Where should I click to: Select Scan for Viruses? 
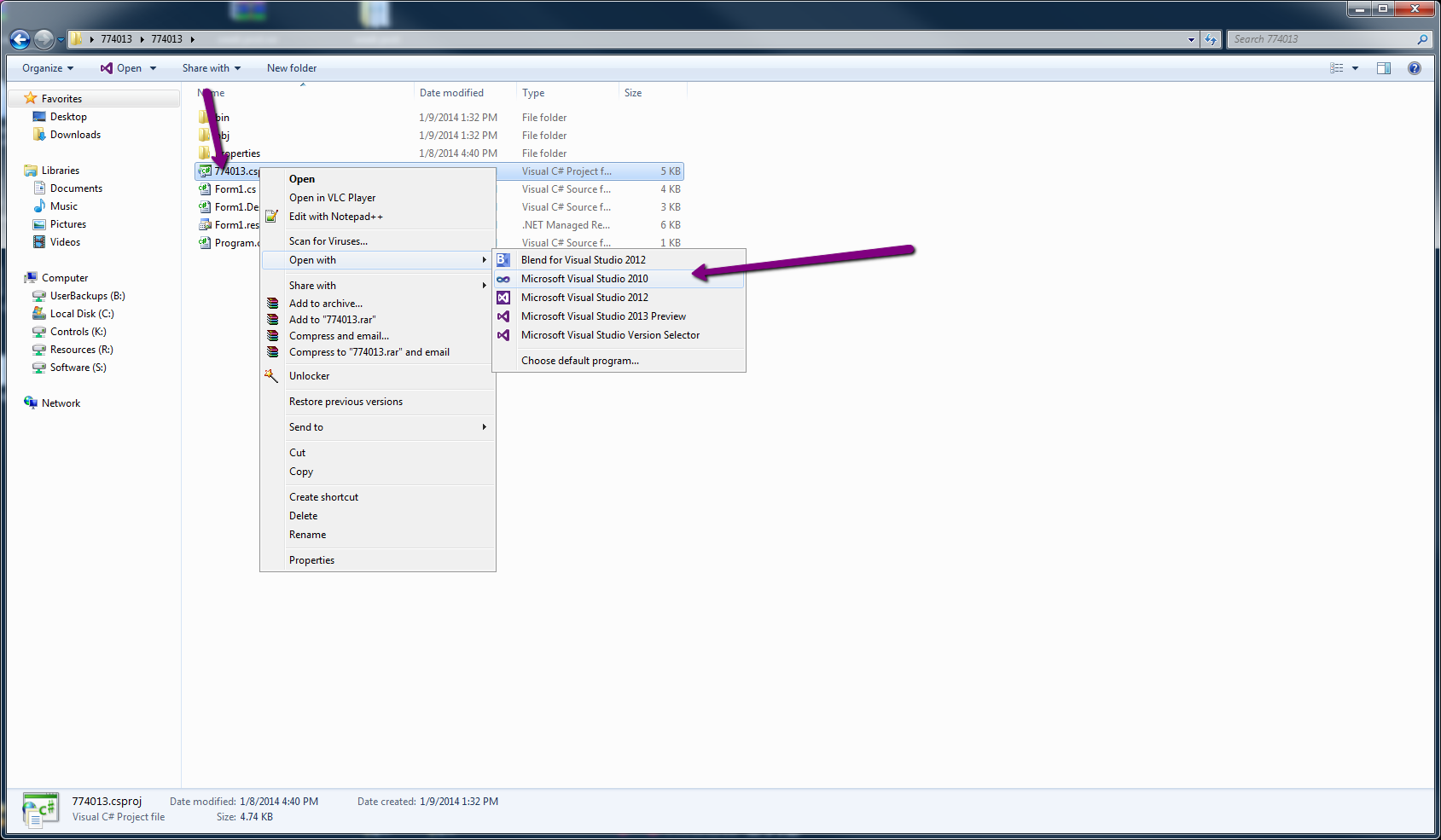click(378, 241)
